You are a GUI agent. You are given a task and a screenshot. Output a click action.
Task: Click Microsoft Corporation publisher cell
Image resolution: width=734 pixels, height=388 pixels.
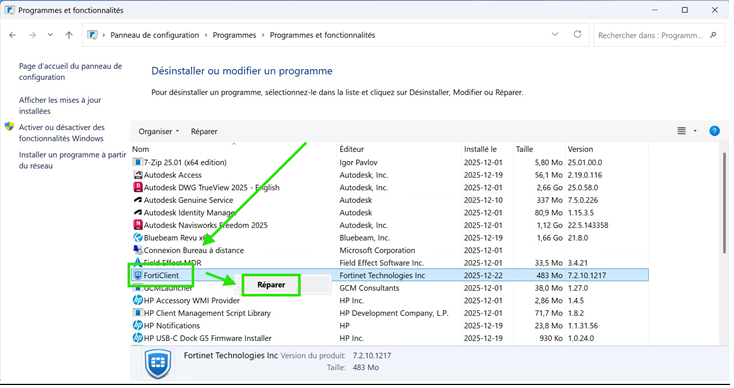377,250
